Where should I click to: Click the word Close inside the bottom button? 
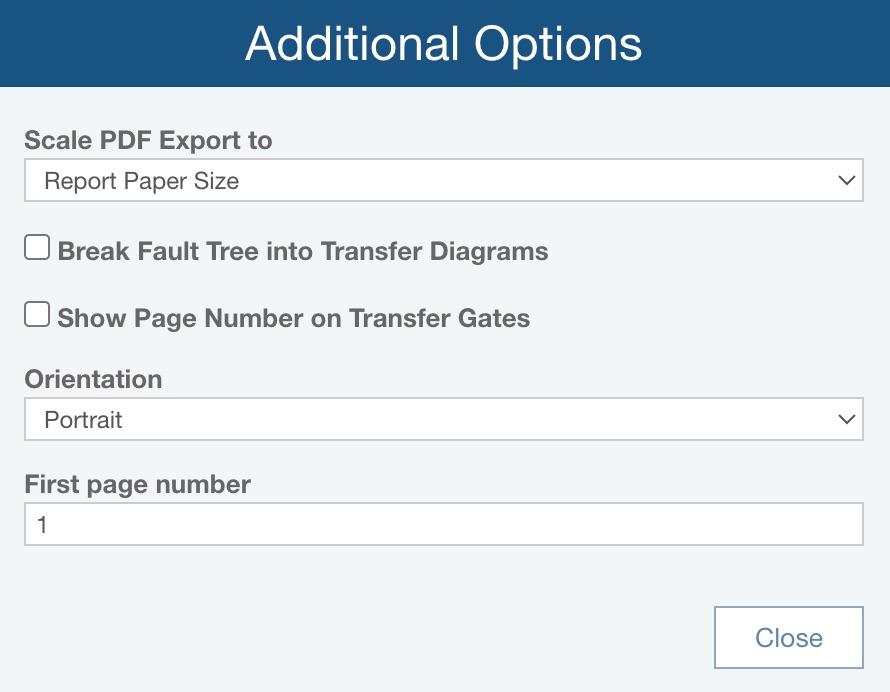click(789, 638)
